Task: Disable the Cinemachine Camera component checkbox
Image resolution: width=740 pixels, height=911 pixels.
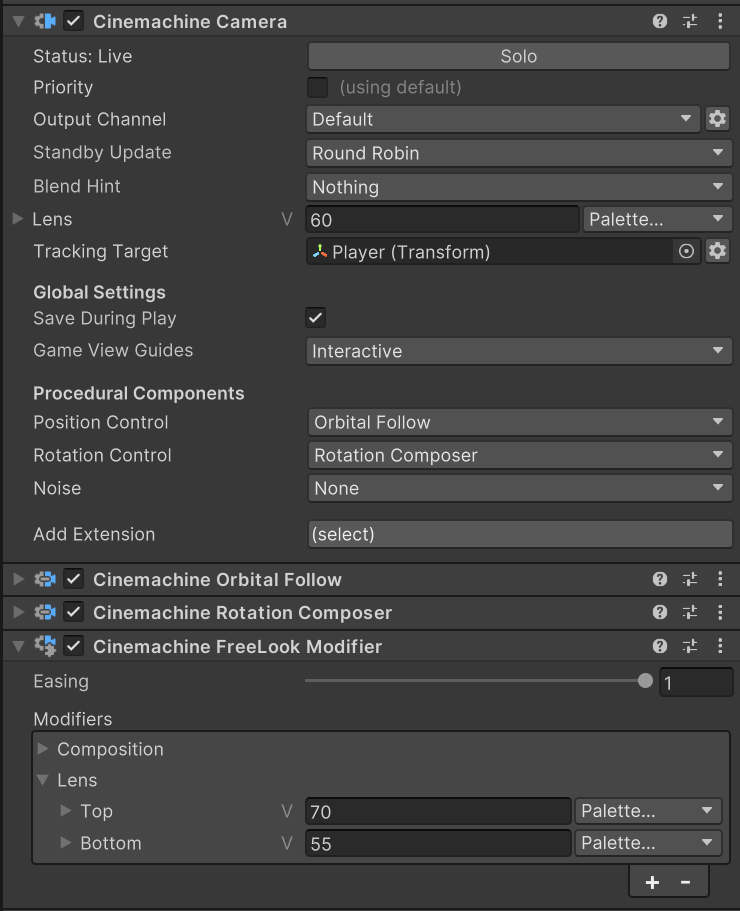Action: 74,21
